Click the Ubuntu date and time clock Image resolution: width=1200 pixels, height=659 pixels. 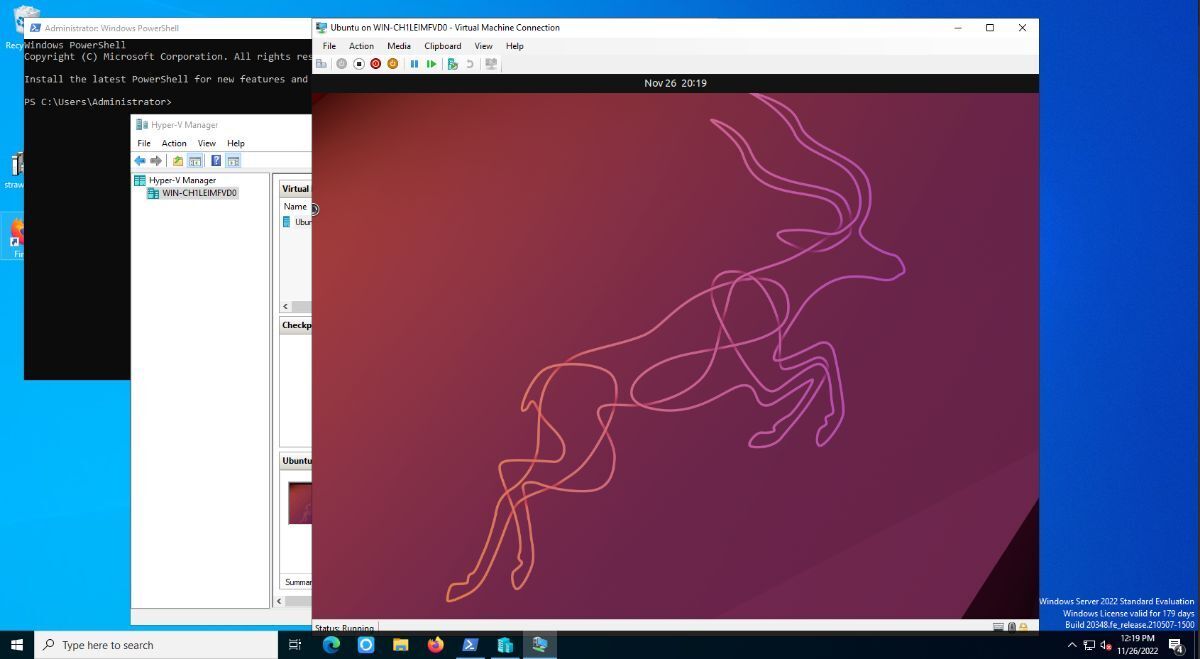coord(675,83)
